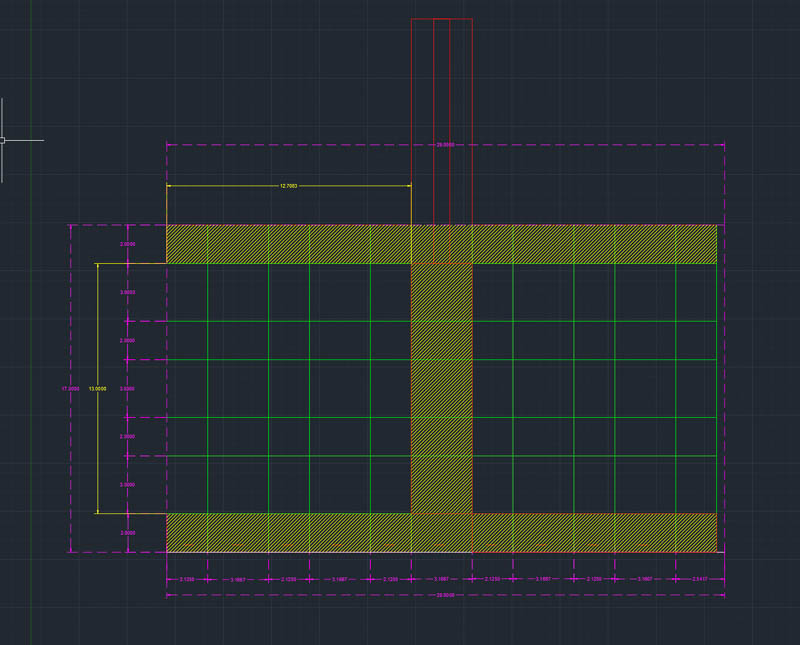Screen dimensions: 800x645
Task: Click the yellow 13.0000 vertical dimension text
Action: (x=98, y=389)
